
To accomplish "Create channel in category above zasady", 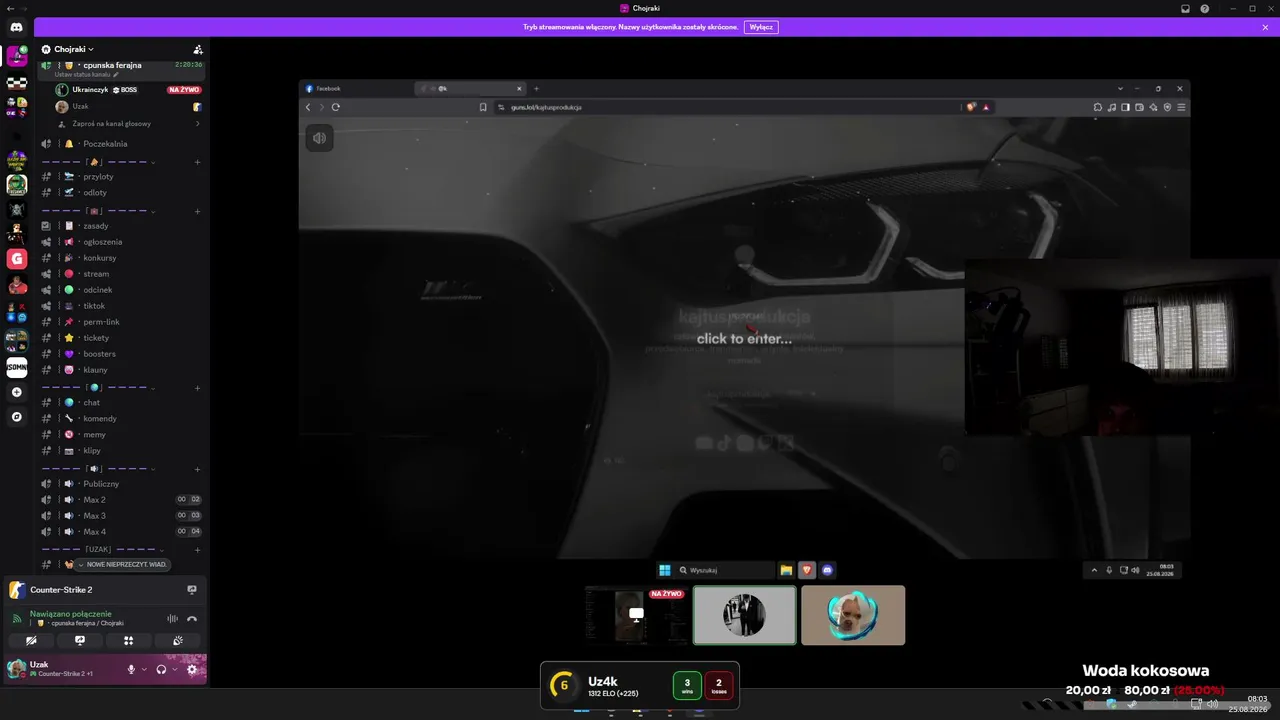I will pos(198,211).
